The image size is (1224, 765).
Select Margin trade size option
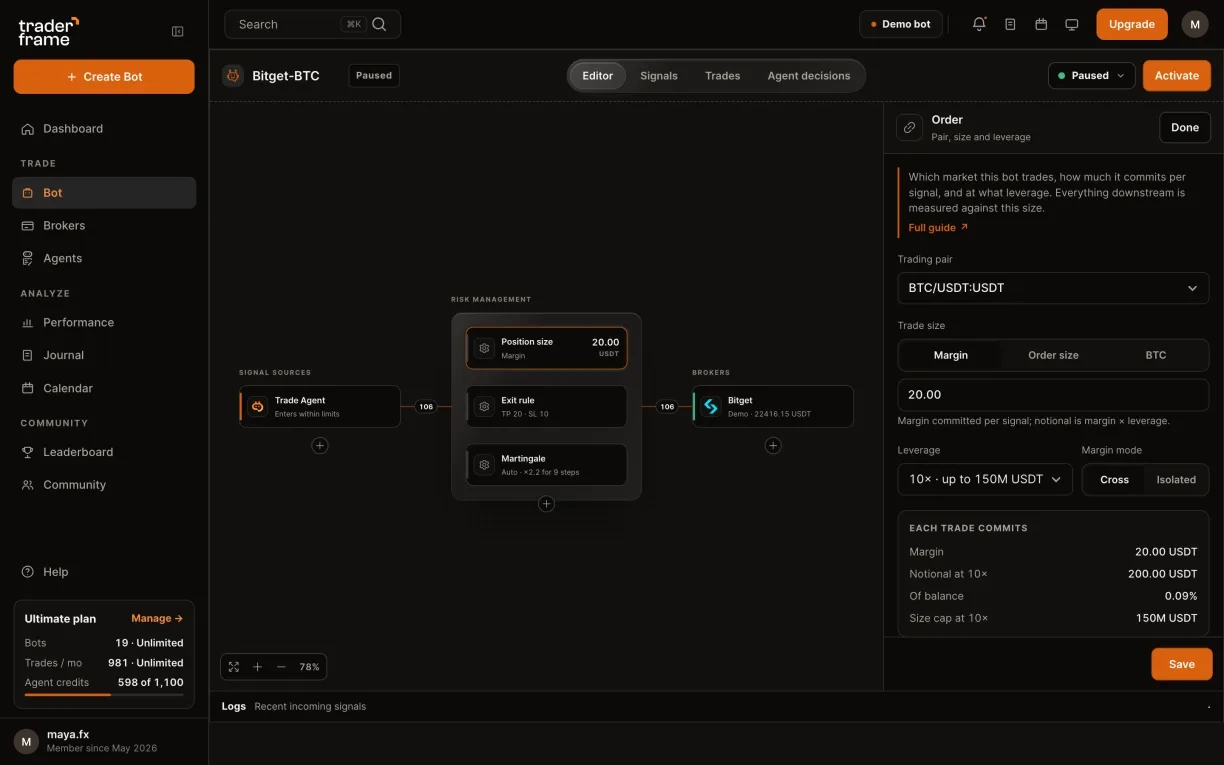(x=950, y=355)
